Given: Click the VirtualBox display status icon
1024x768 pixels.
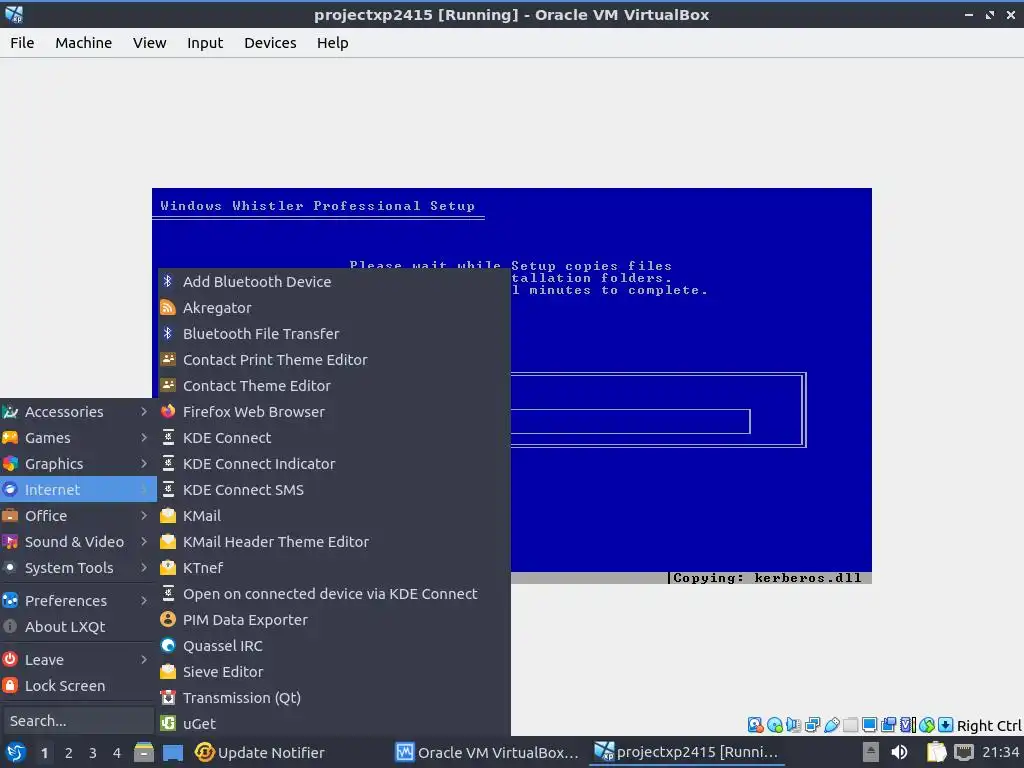Looking at the screenshot, I should tap(869, 725).
